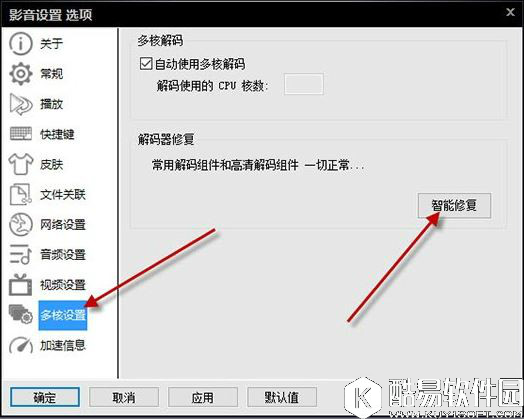Viewport: 524px width, 419px height.
Task: Open the 文件关联 page
Action: click(63, 194)
